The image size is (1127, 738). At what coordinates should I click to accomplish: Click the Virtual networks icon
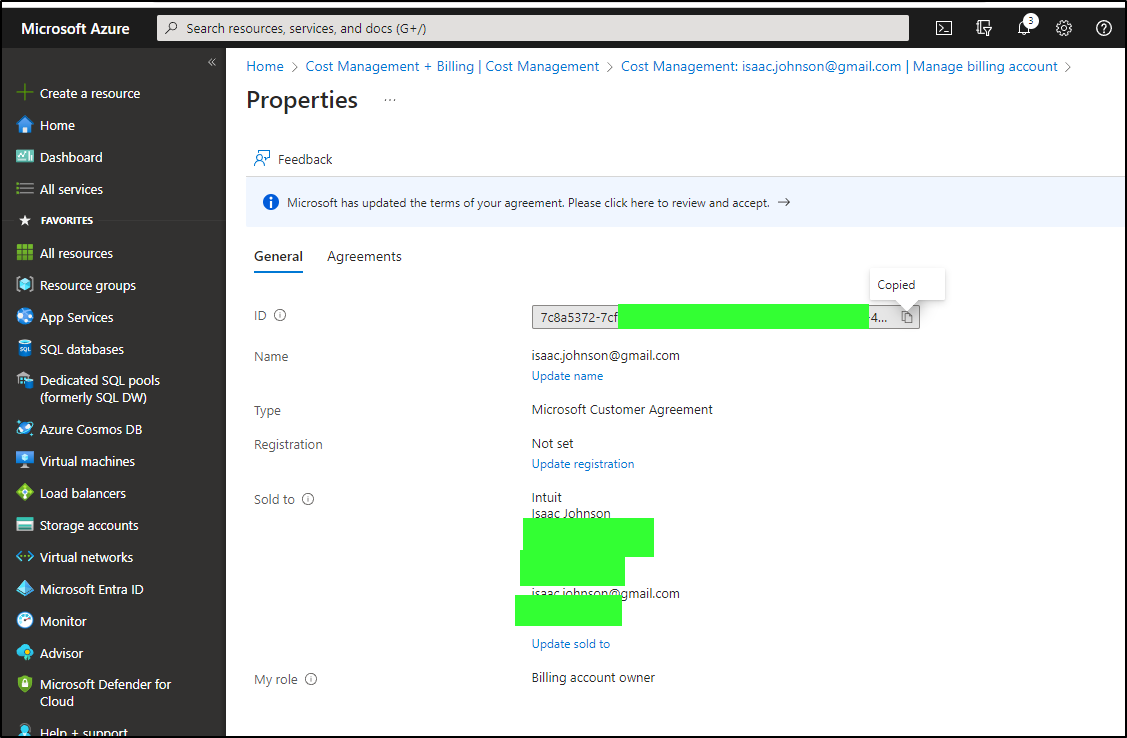24,557
